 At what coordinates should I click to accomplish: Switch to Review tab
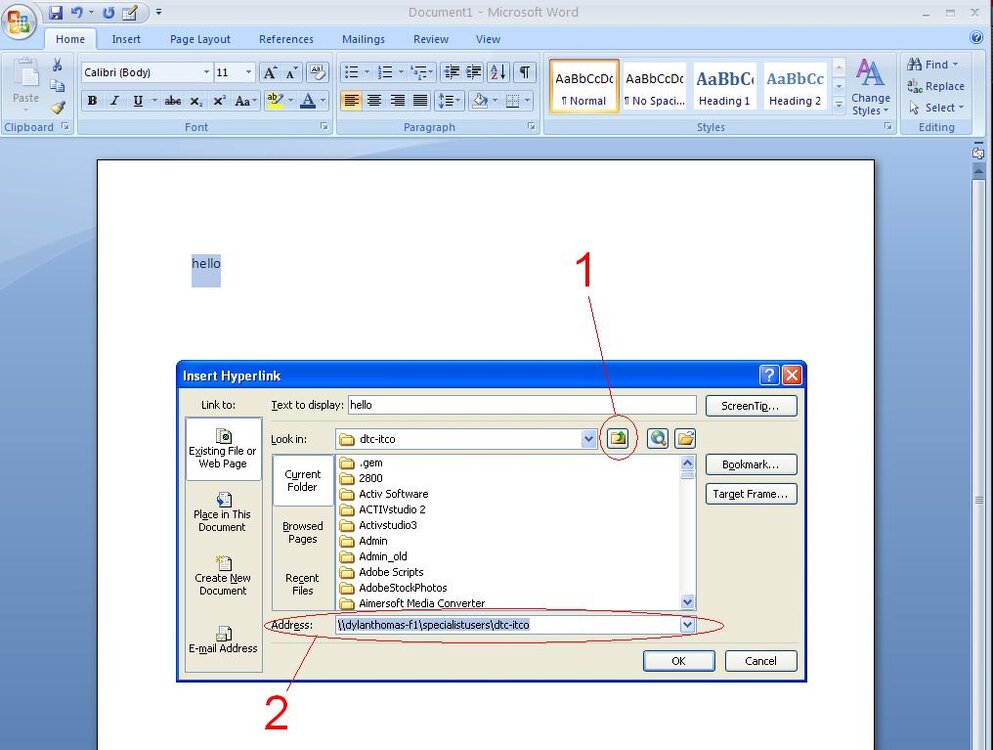coord(431,39)
